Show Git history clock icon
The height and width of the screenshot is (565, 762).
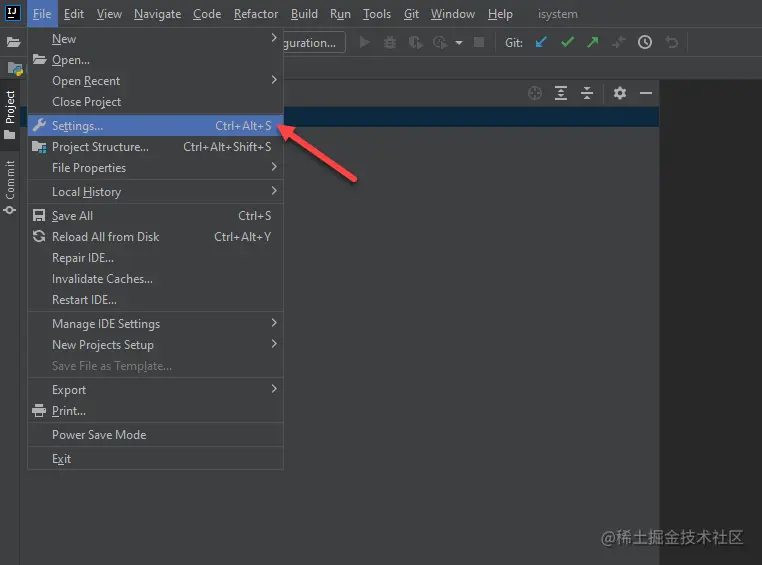pos(645,42)
